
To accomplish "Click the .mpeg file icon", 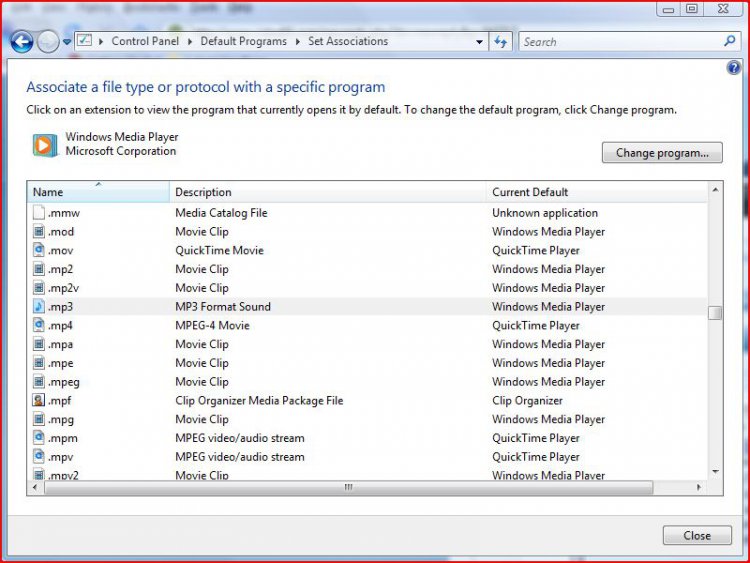I will coord(39,382).
